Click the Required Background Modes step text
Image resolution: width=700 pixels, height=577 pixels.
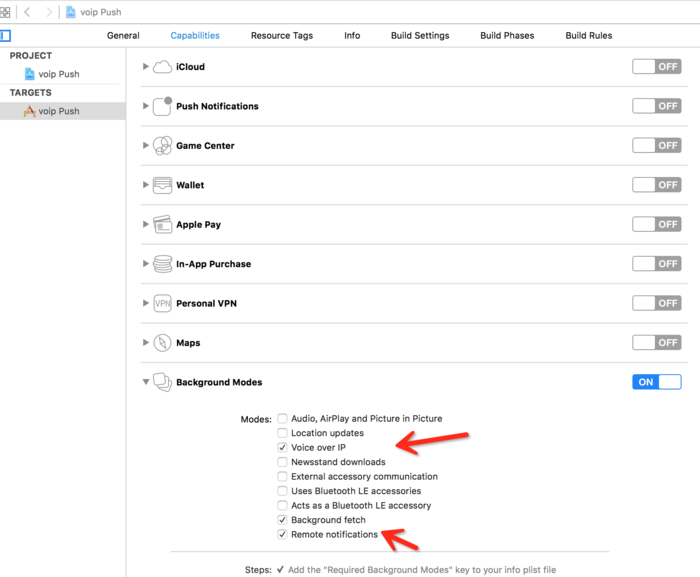pyautogui.click(x=422, y=570)
